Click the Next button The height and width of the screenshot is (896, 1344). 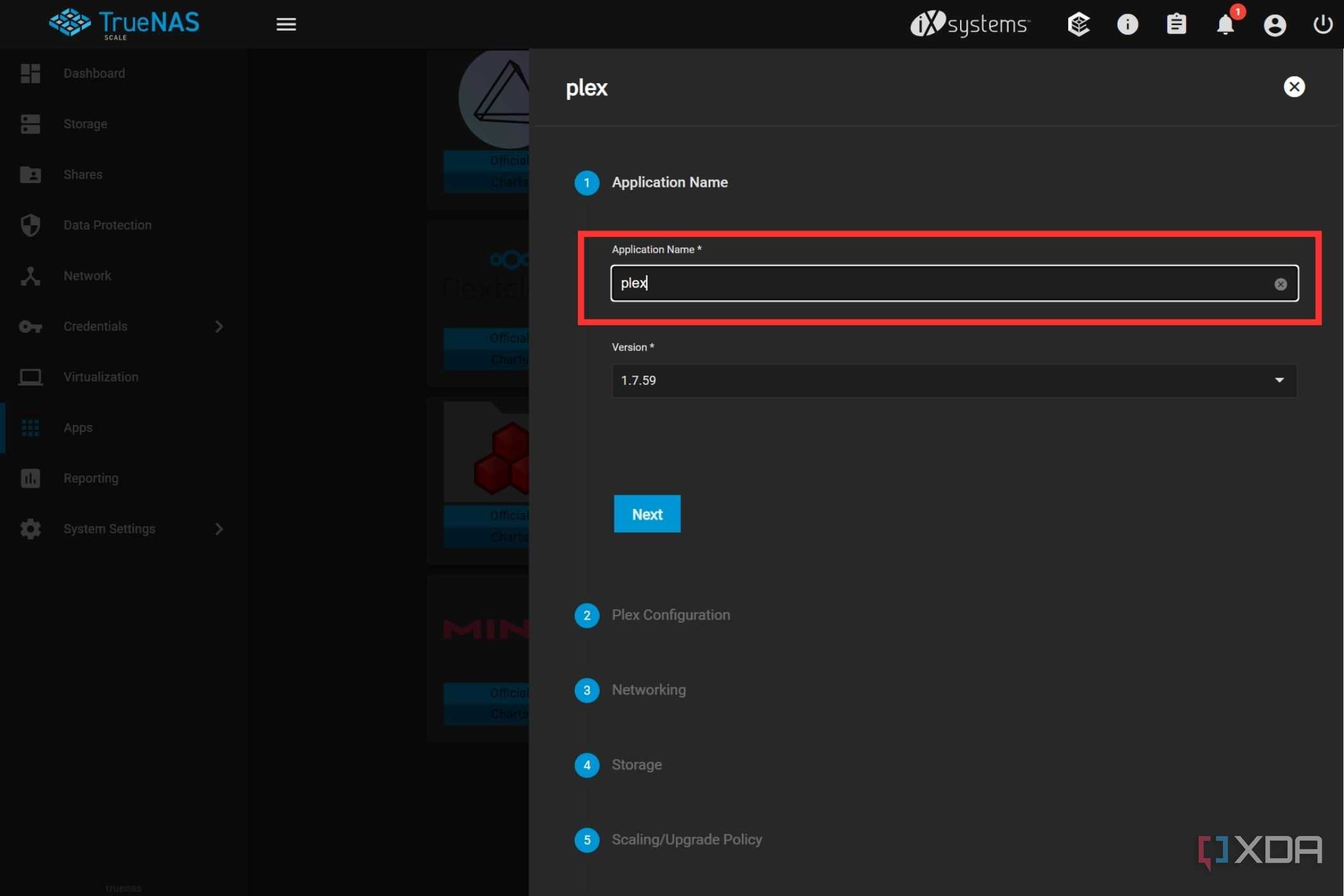[647, 514]
